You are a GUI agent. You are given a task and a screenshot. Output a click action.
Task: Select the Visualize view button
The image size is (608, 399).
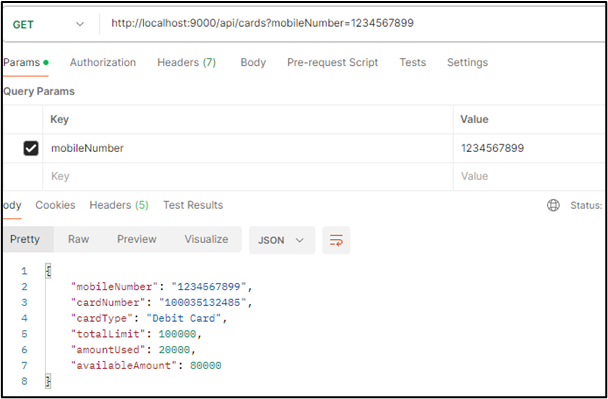pyautogui.click(x=206, y=239)
